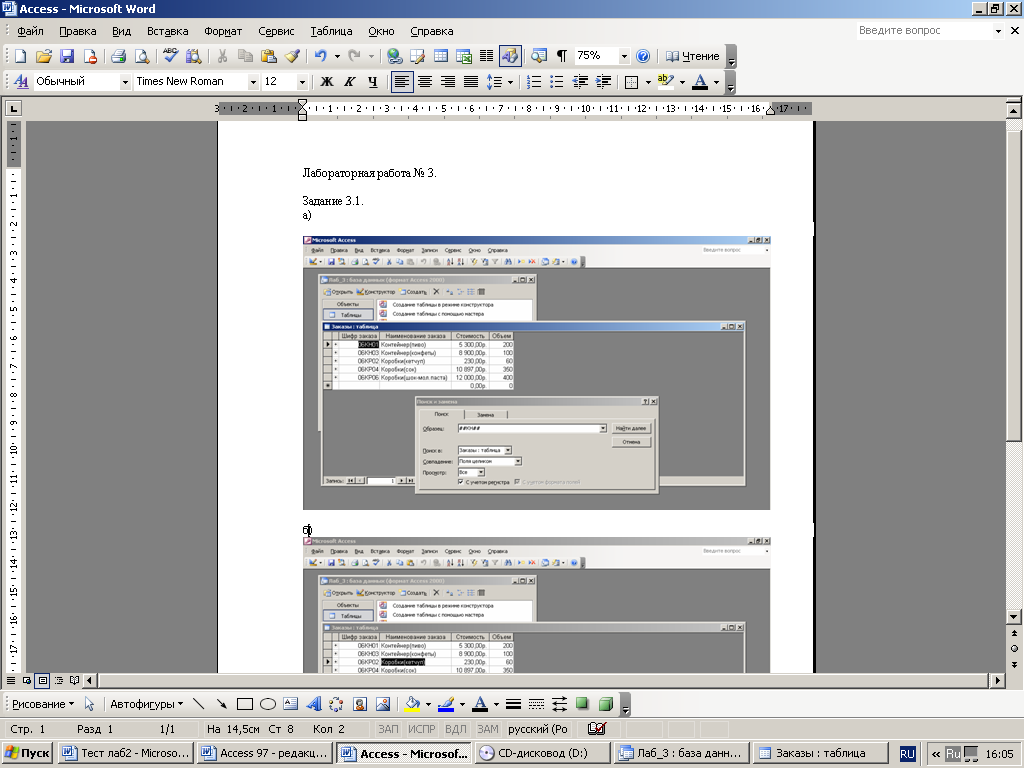Cut selection with scissors icon
The image size is (1024, 768).
click(222, 56)
